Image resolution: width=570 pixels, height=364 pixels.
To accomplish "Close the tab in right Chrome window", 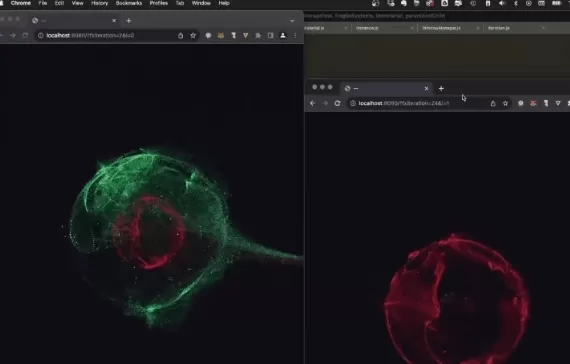I will click(x=426, y=88).
